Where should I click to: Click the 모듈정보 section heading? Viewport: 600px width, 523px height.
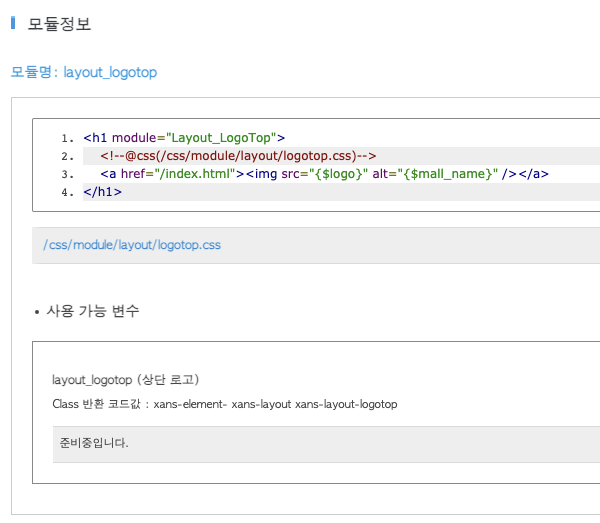(x=59, y=24)
